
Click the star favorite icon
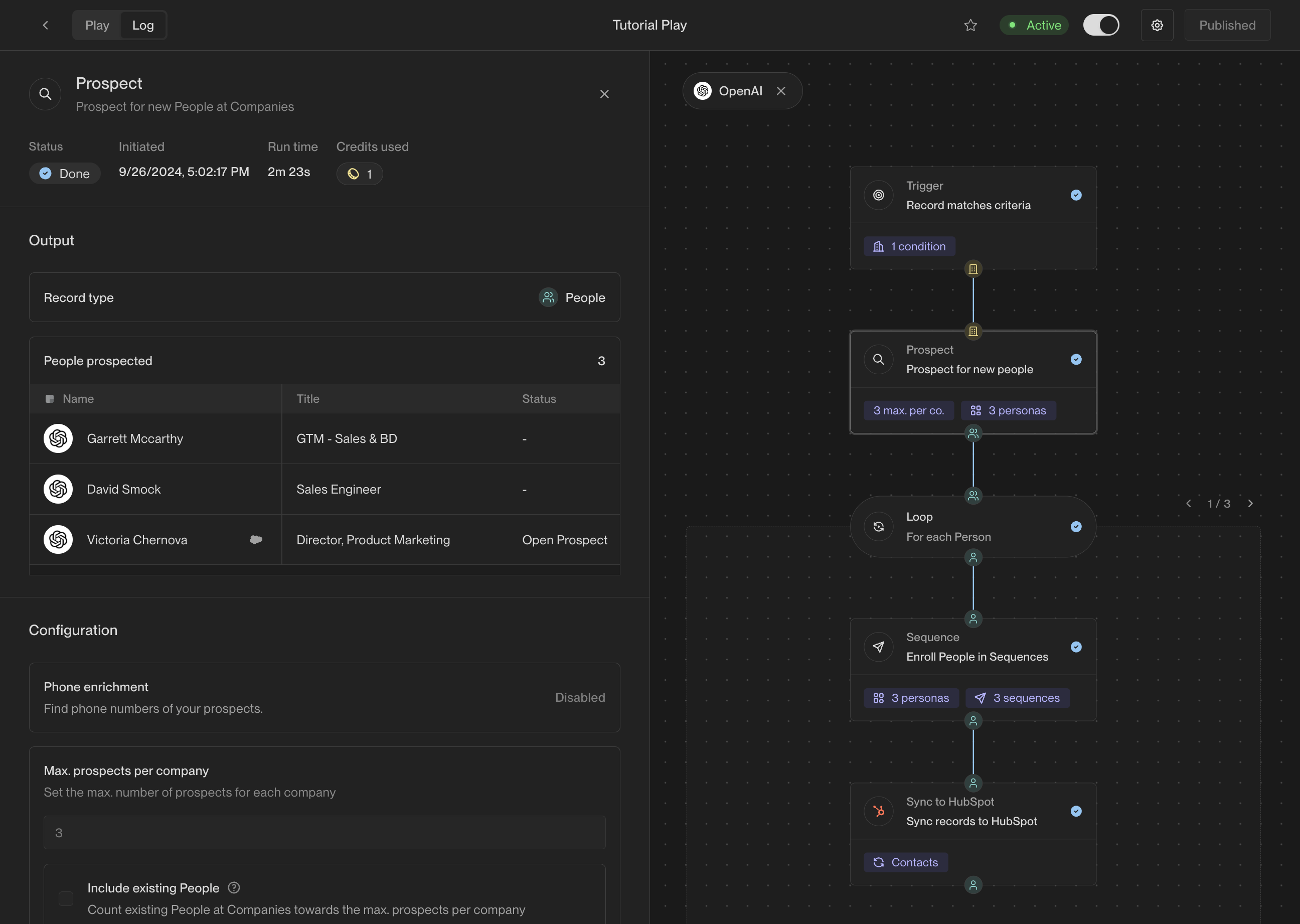pyautogui.click(x=970, y=25)
